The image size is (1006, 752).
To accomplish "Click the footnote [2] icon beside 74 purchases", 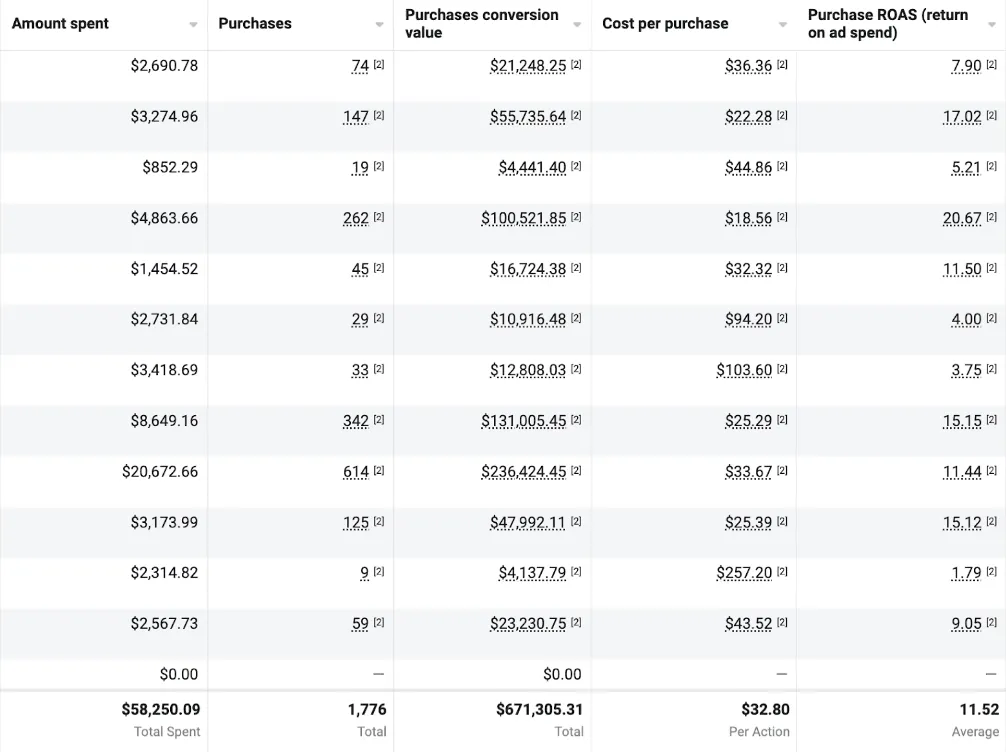I will click(379, 65).
